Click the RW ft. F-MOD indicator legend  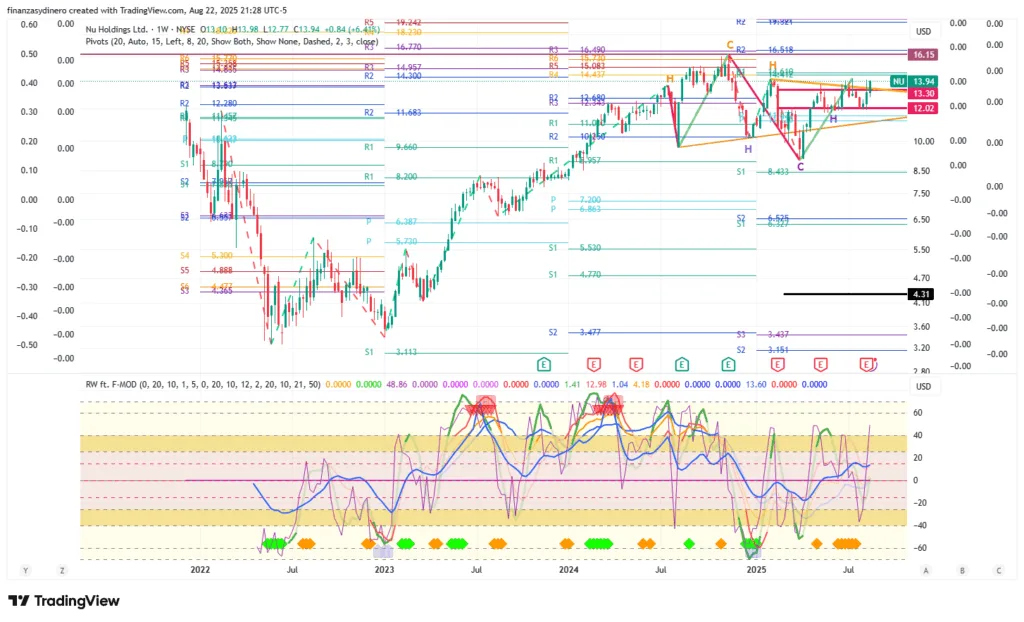(203, 384)
